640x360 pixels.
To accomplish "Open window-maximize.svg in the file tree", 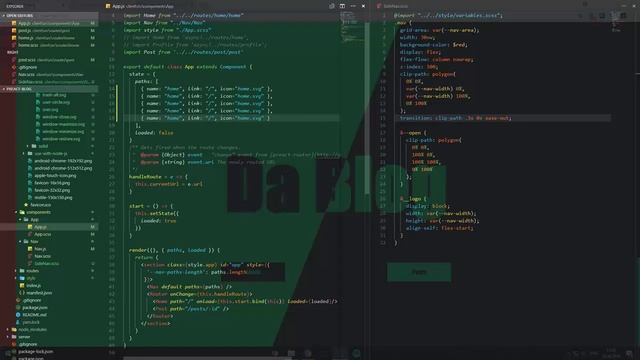I will [x=63, y=124].
